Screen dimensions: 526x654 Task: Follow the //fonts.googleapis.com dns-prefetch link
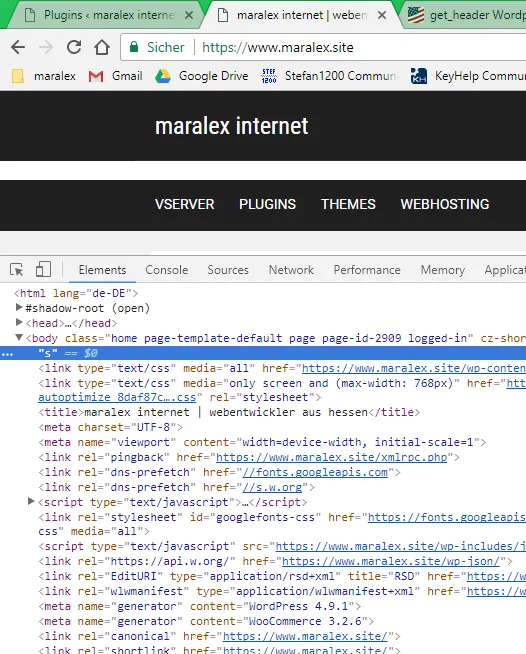click(x=315, y=472)
